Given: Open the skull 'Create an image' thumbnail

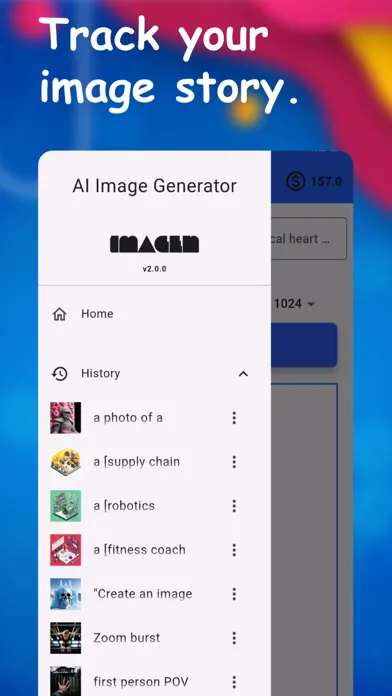Looking at the screenshot, I should point(65,594).
